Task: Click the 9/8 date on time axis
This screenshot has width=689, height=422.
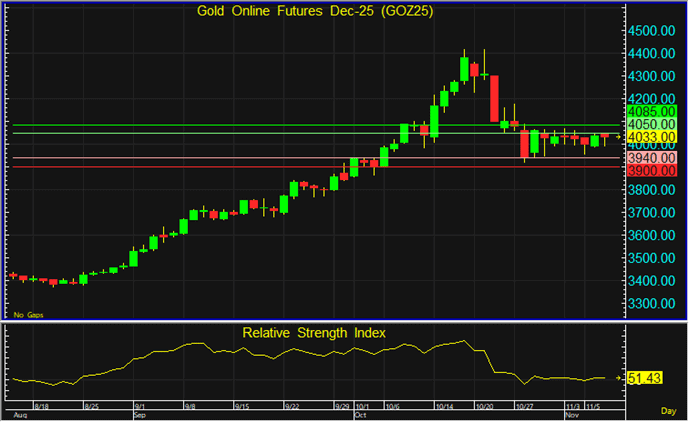Action: point(190,407)
